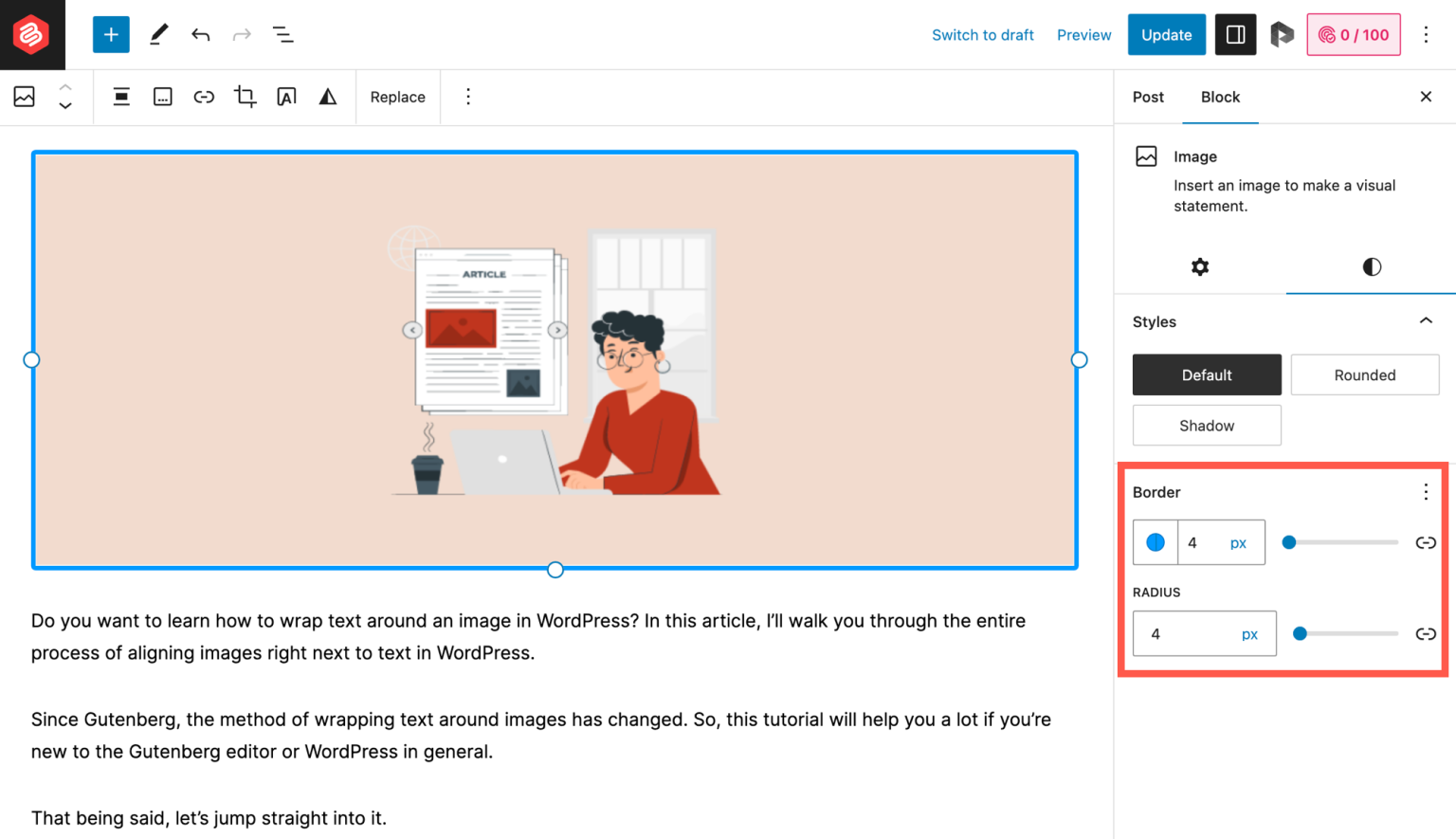
Task: Open the 0 / 100 SEO score
Action: pyautogui.click(x=1354, y=35)
